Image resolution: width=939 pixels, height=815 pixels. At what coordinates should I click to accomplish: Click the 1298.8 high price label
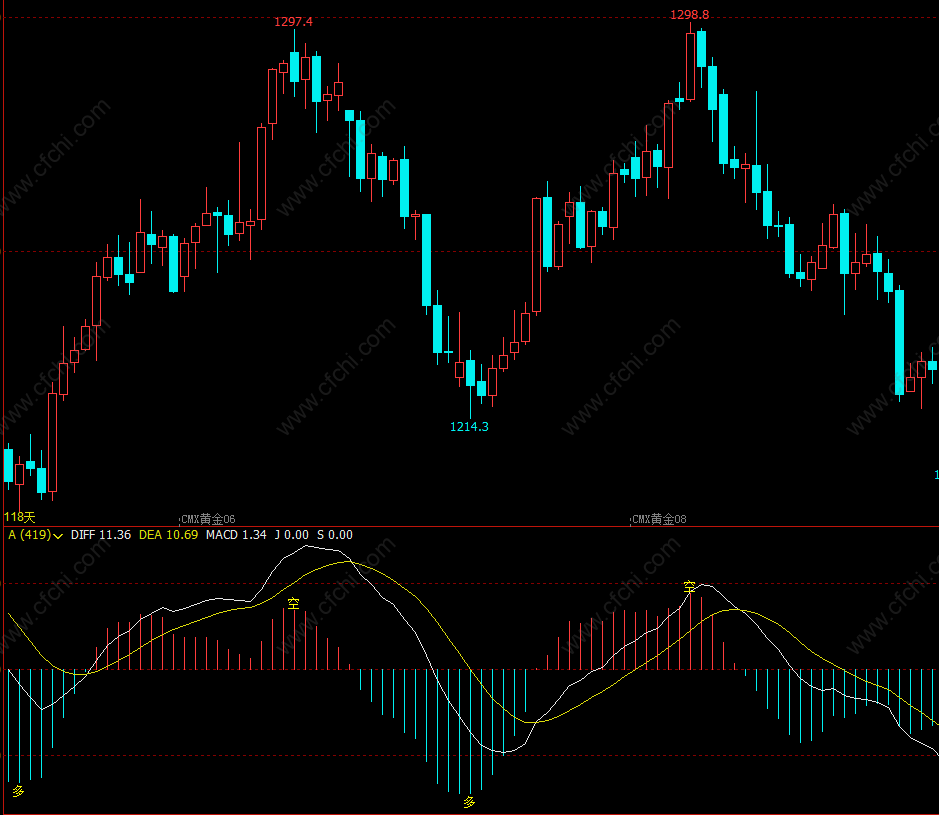pyautogui.click(x=689, y=15)
